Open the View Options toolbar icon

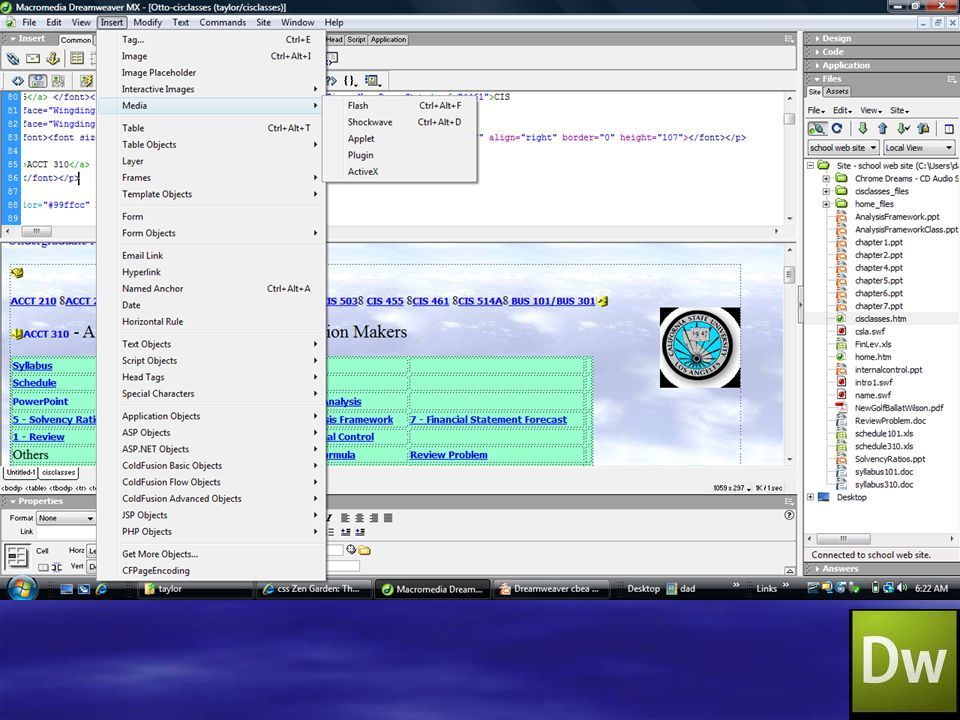(373, 80)
